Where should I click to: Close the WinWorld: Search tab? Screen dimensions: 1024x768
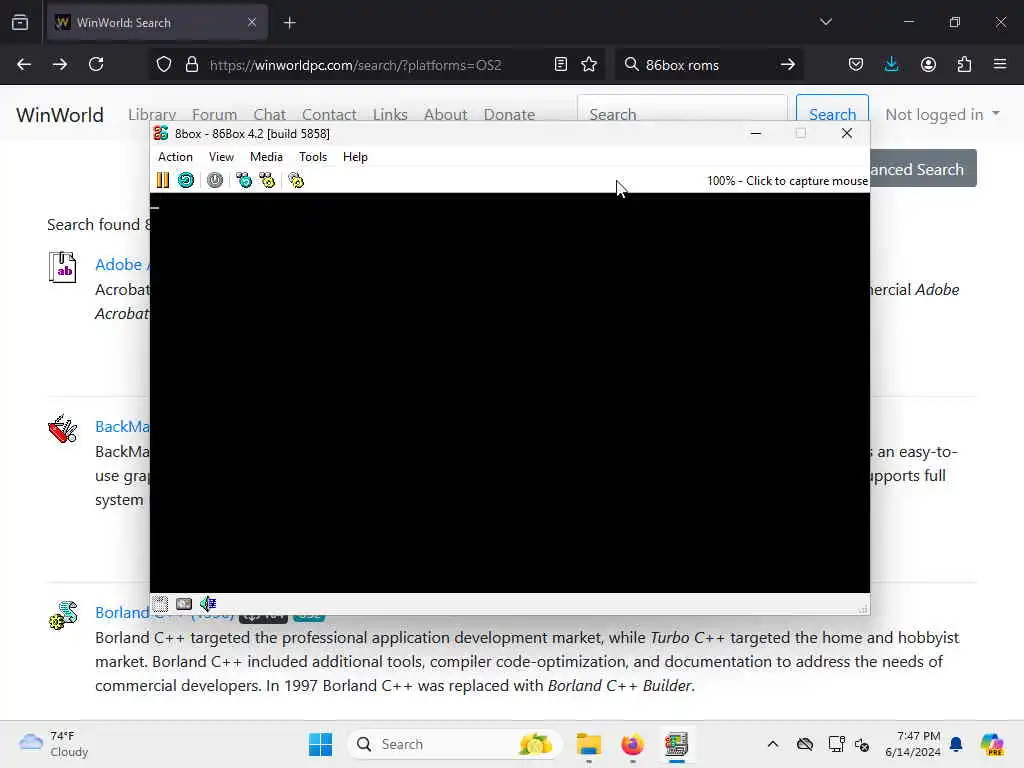pyautogui.click(x=252, y=23)
